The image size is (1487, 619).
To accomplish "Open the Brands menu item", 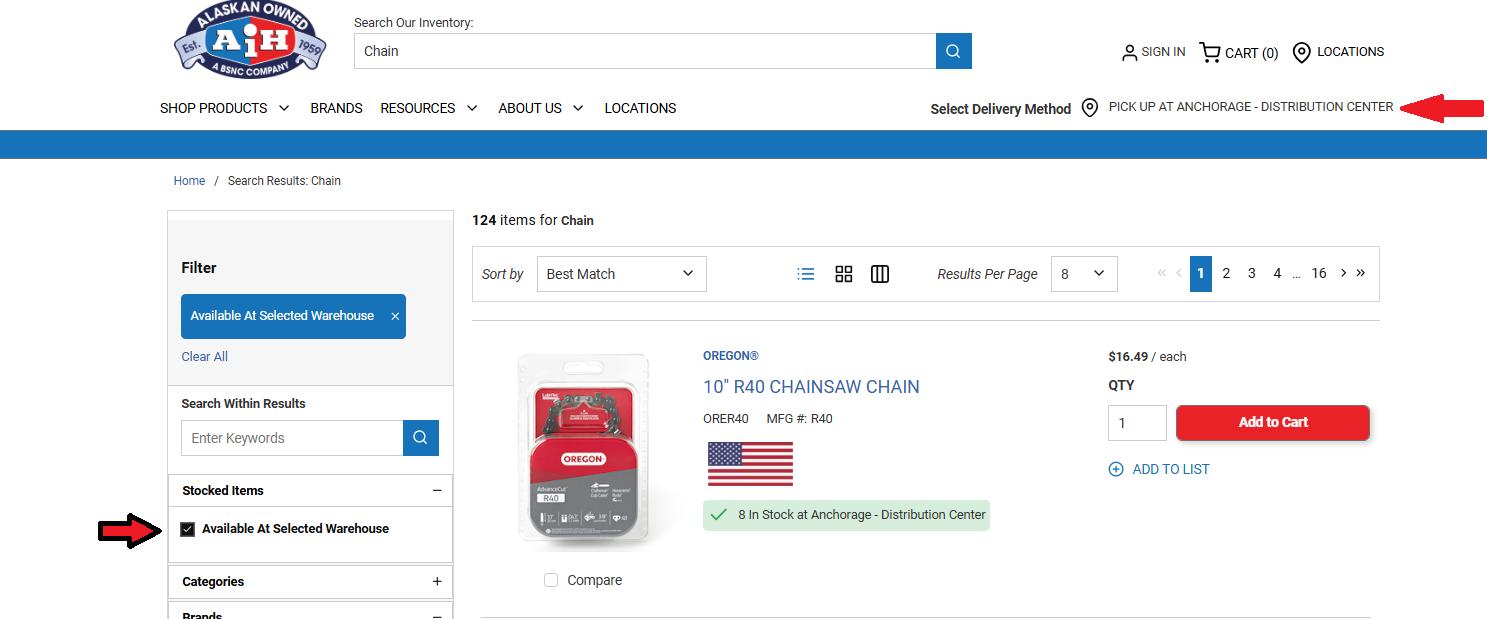I will (x=336, y=108).
